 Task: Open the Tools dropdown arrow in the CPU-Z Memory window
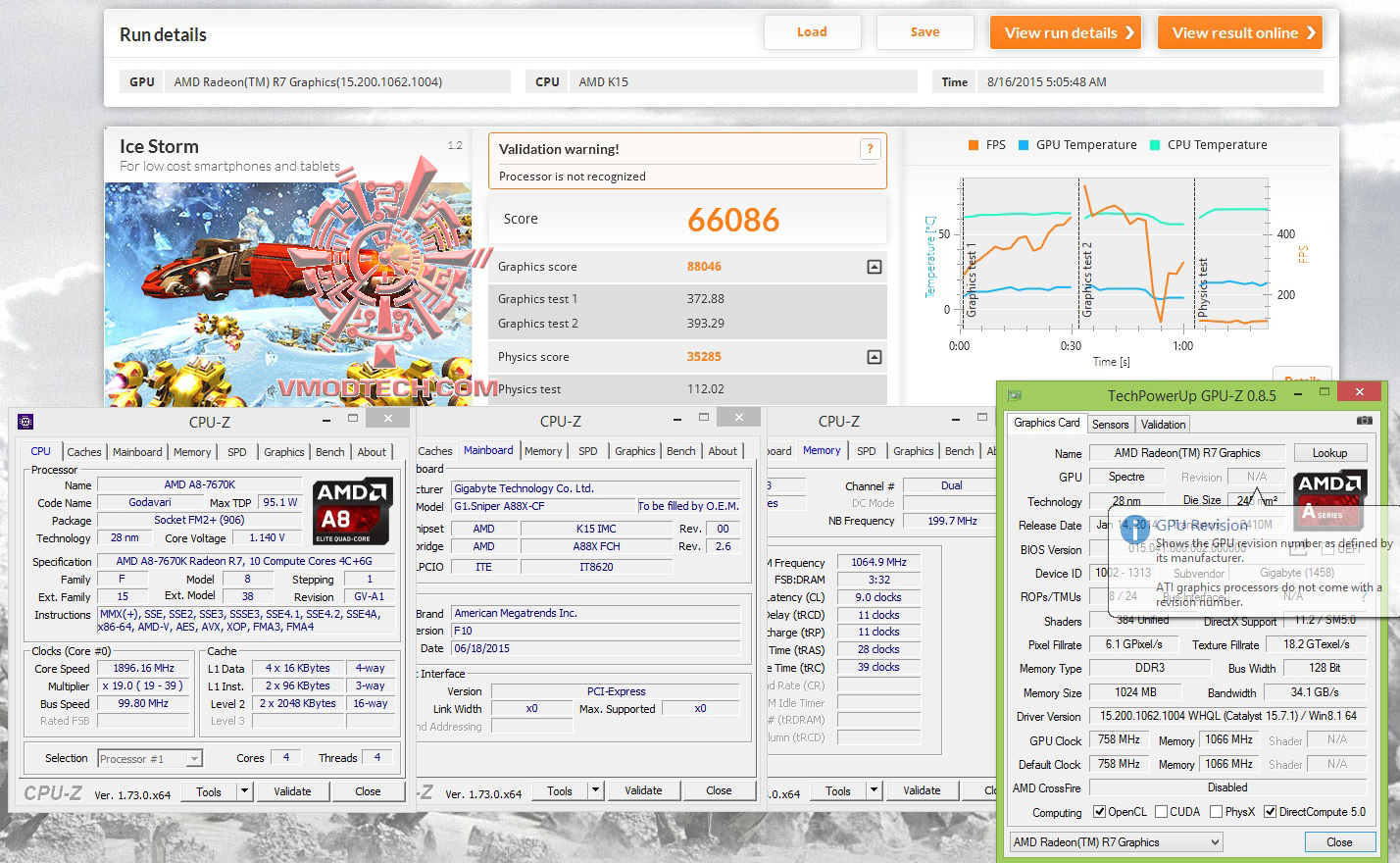874,790
